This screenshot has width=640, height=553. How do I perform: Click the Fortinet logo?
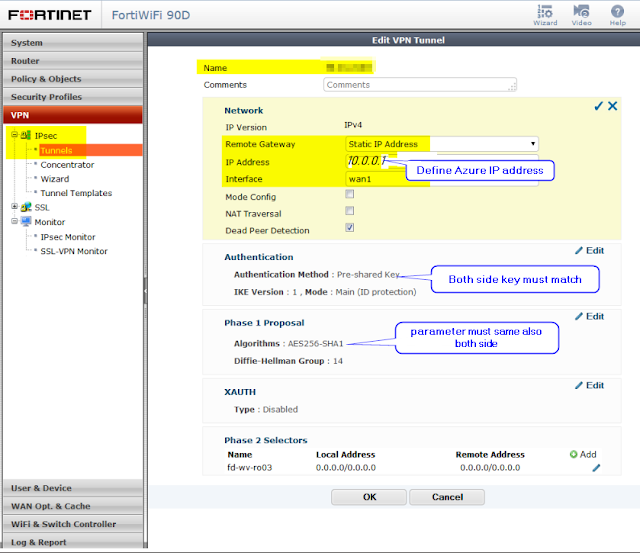[49, 15]
